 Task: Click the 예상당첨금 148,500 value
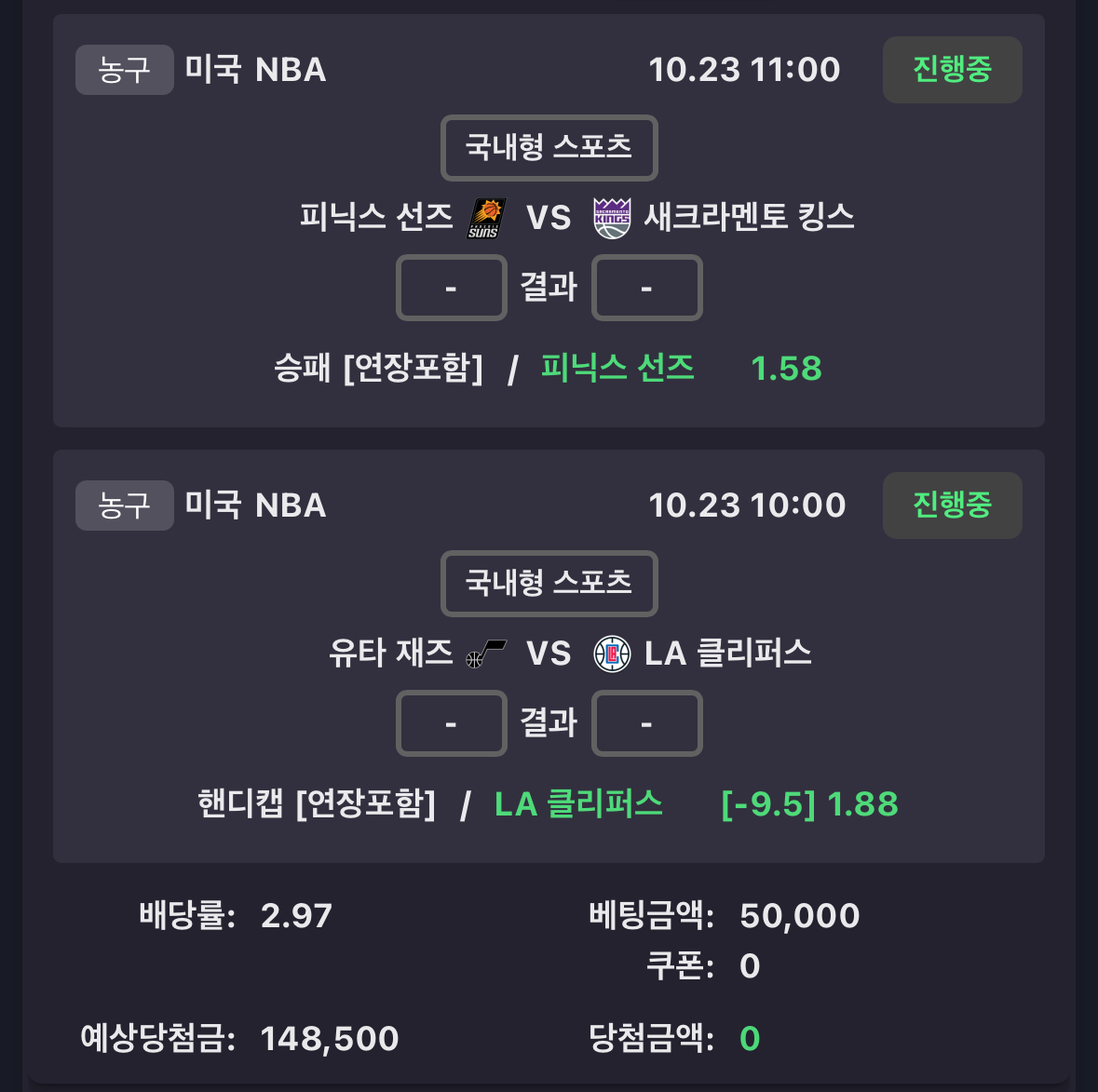[329, 1039]
